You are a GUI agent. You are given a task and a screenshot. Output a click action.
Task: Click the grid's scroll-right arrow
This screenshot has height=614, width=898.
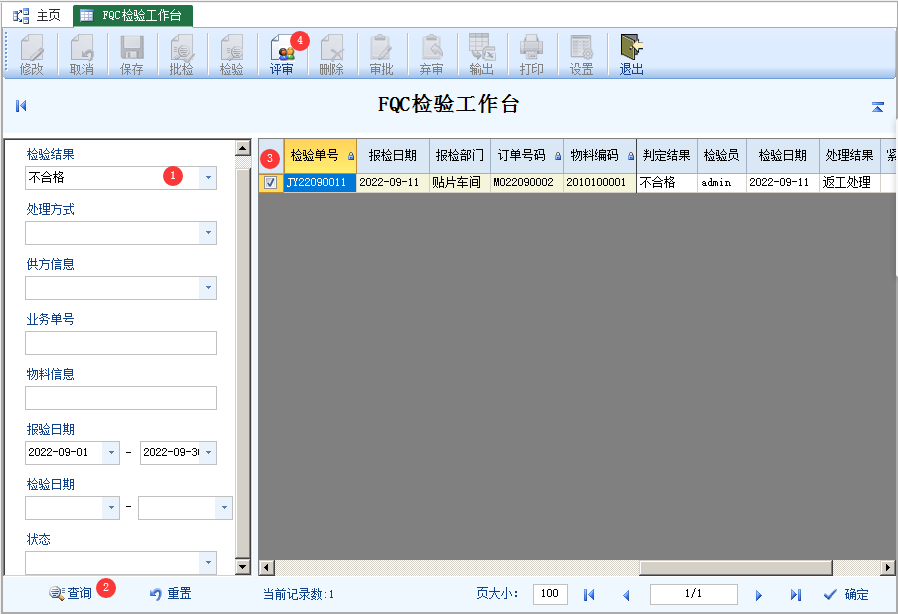(x=888, y=568)
